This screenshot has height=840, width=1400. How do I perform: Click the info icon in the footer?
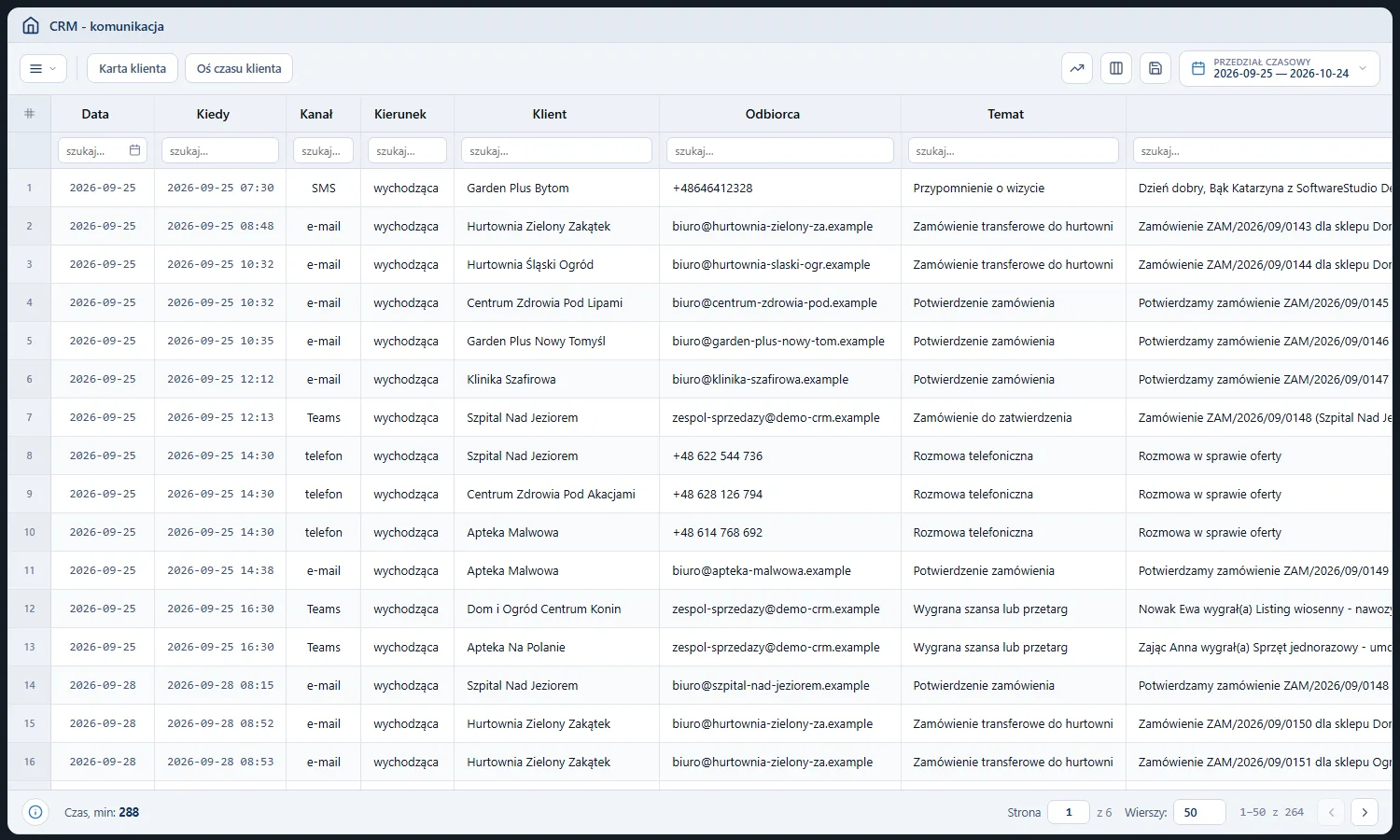click(35, 812)
